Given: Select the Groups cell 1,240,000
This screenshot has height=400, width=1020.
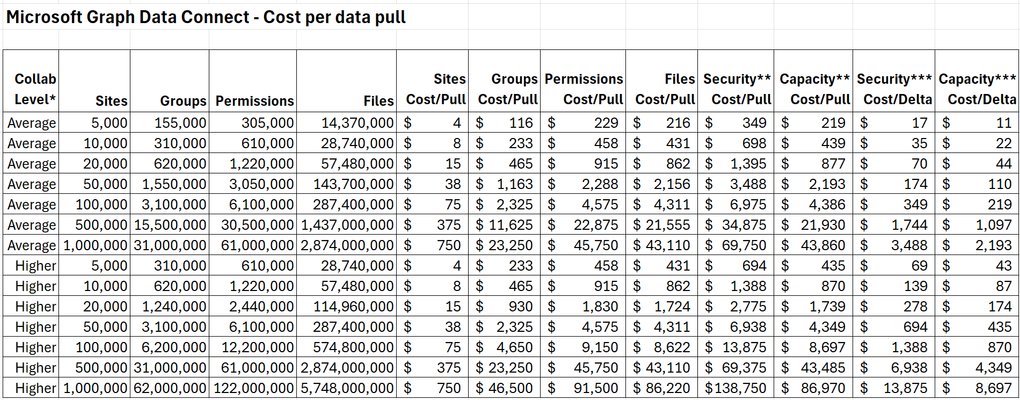Looking at the screenshot, I should [x=170, y=306].
